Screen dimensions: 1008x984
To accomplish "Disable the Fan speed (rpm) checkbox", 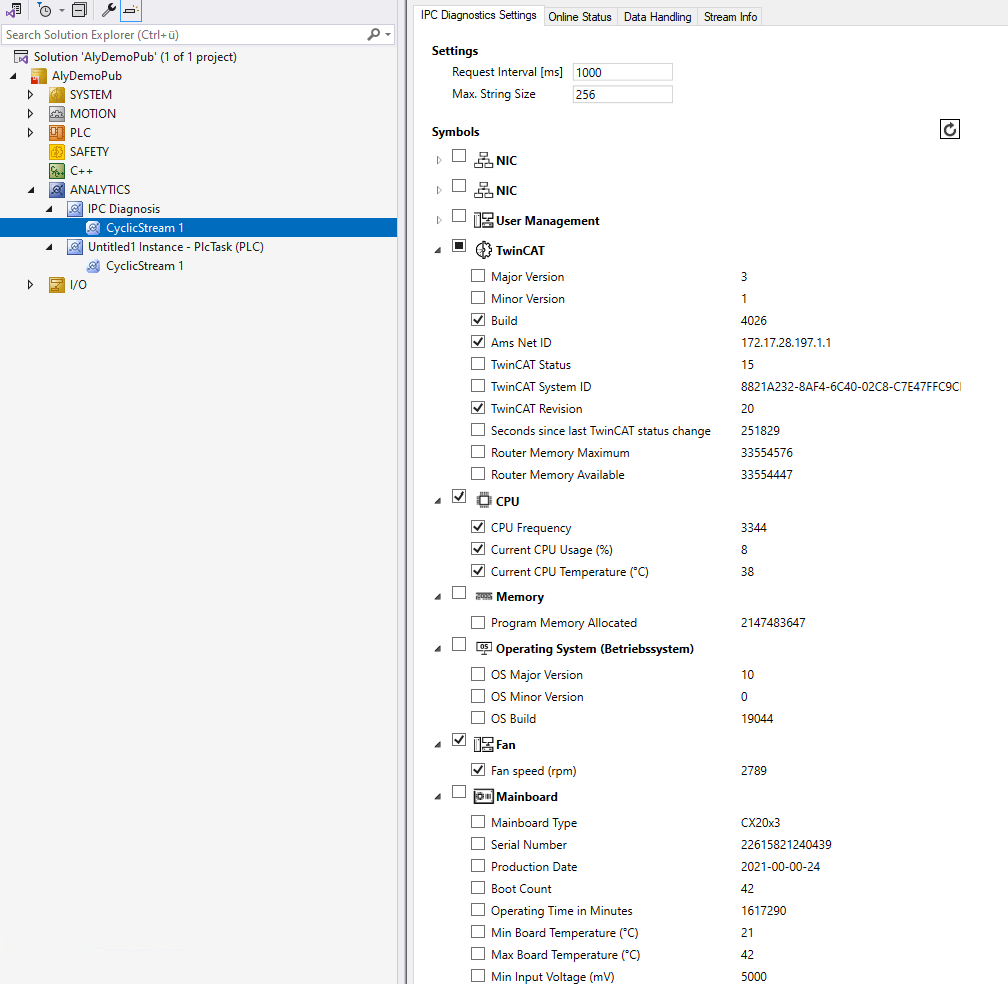I will [x=478, y=770].
